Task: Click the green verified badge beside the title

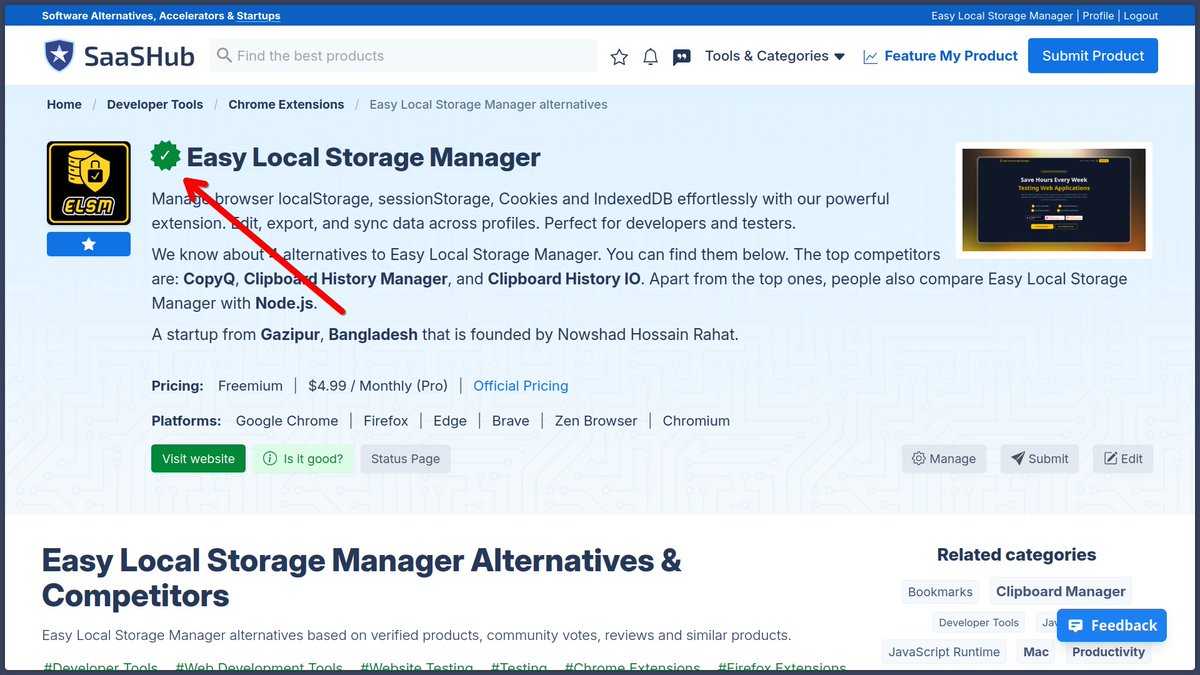Action: point(166,156)
